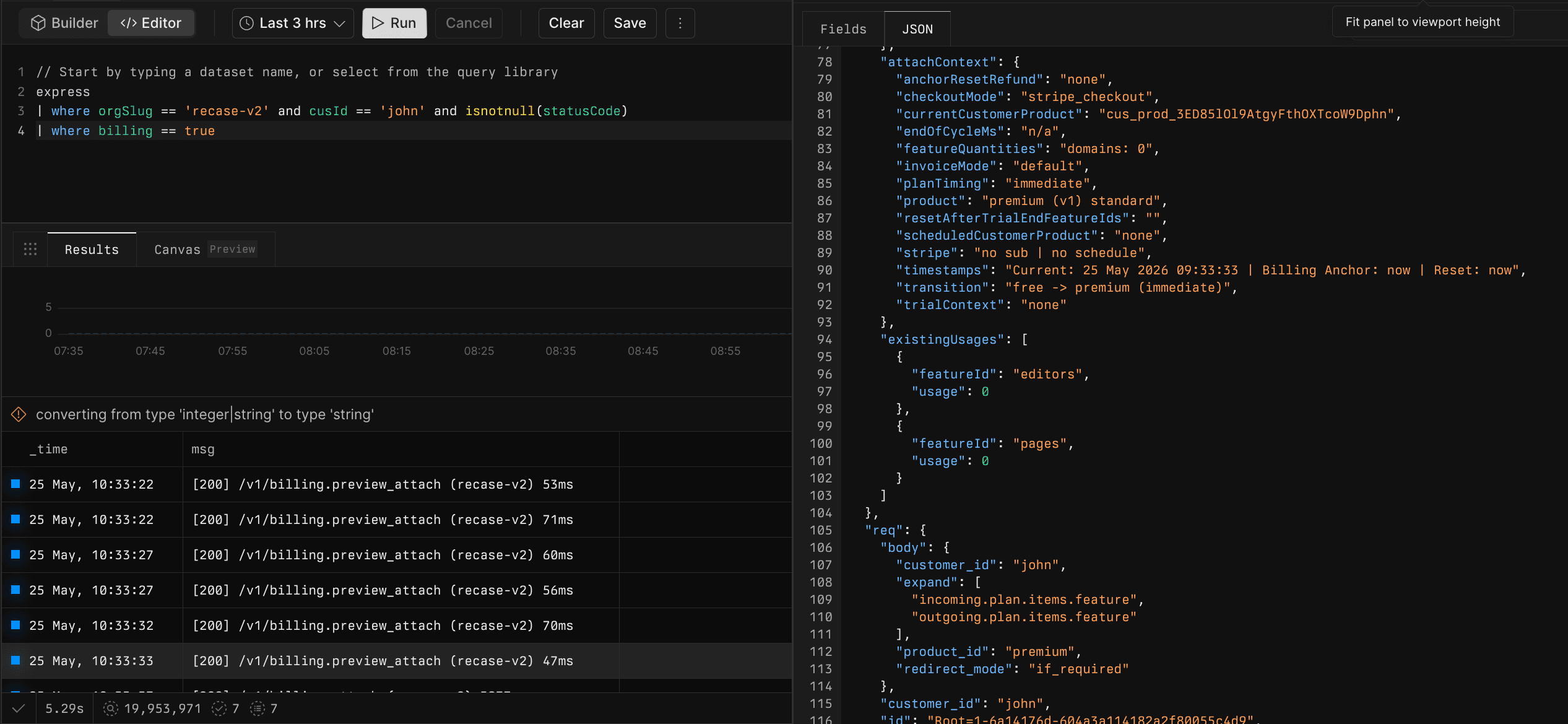Click the blue marker on the 10:33:33 row
The image size is (1568, 724).
tap(16, 660)
